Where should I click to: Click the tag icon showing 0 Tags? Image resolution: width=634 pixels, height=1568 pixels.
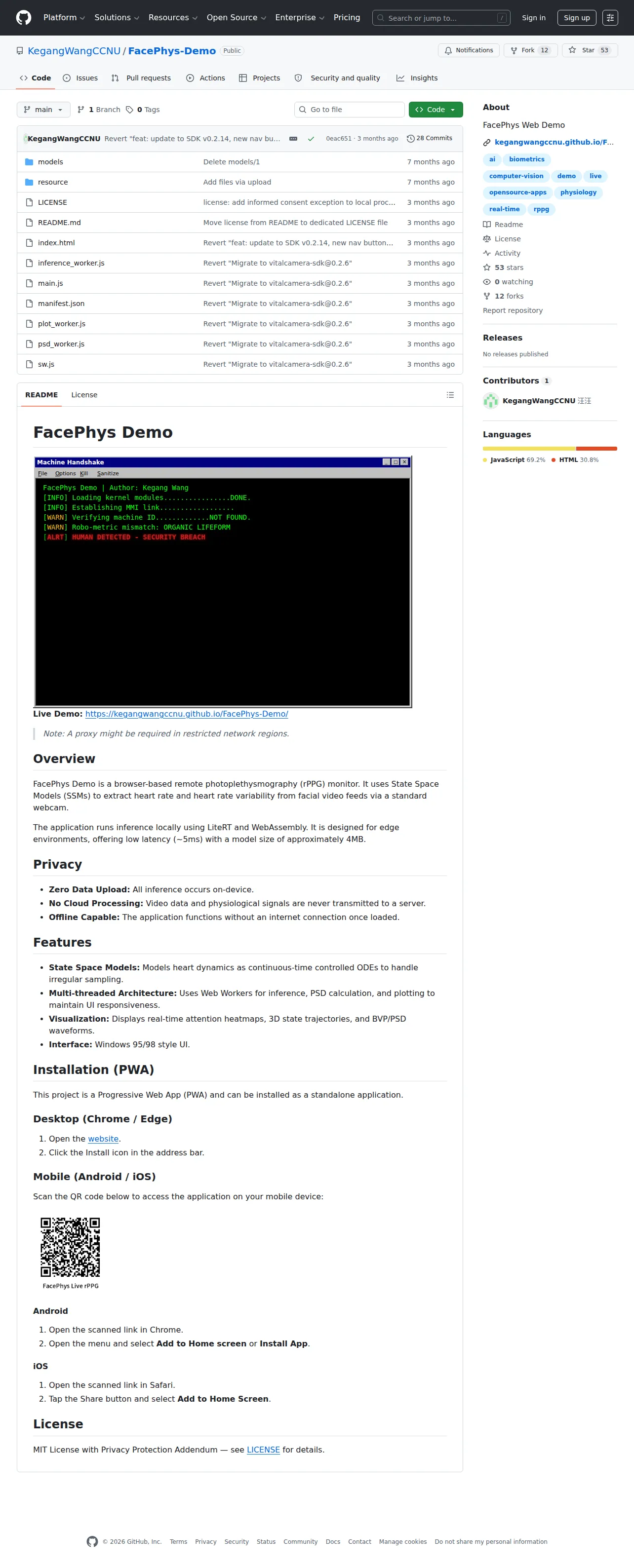pos(129,110)
